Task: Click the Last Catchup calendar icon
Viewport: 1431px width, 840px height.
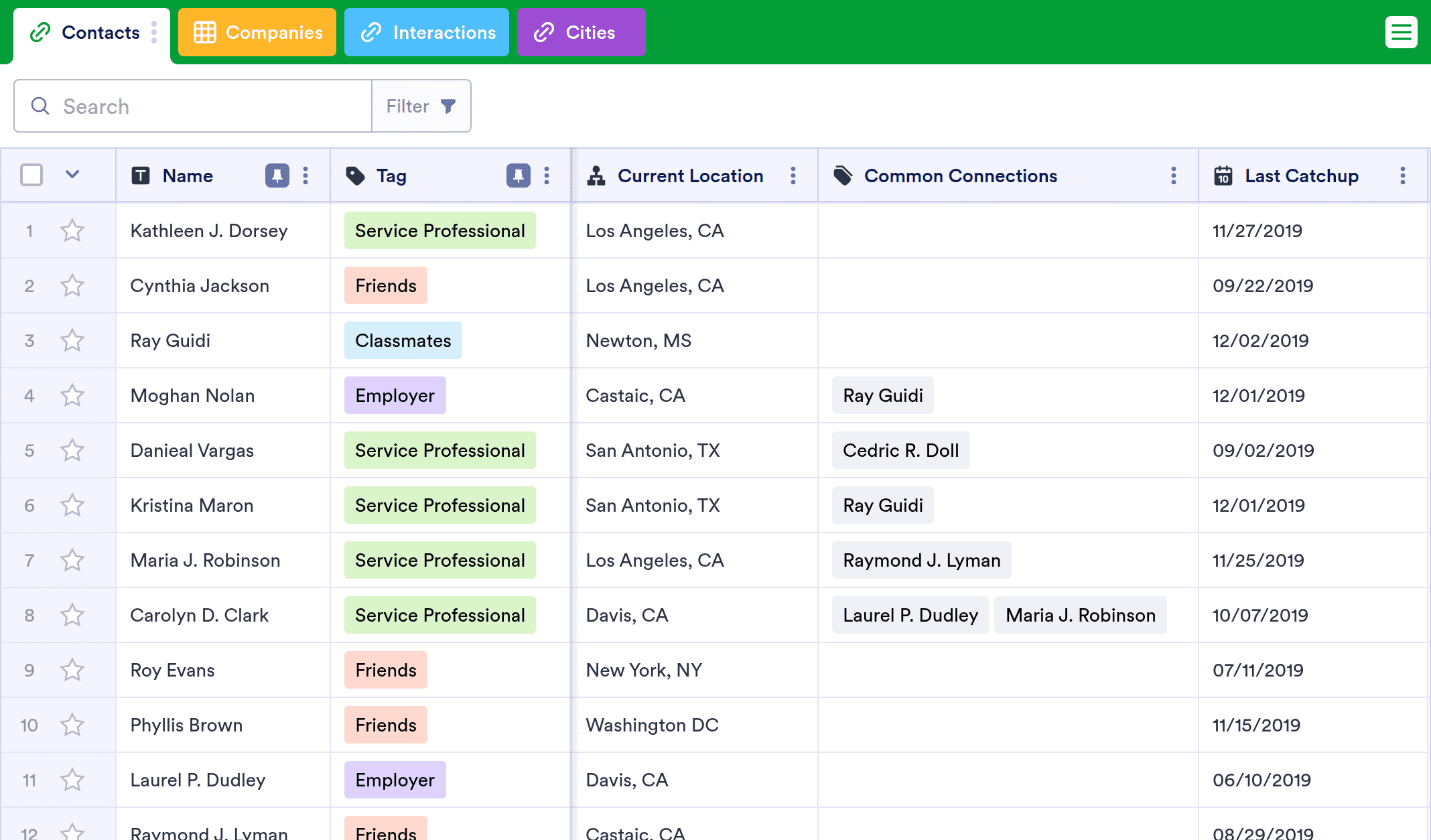Action: (x=1223, y=176)
